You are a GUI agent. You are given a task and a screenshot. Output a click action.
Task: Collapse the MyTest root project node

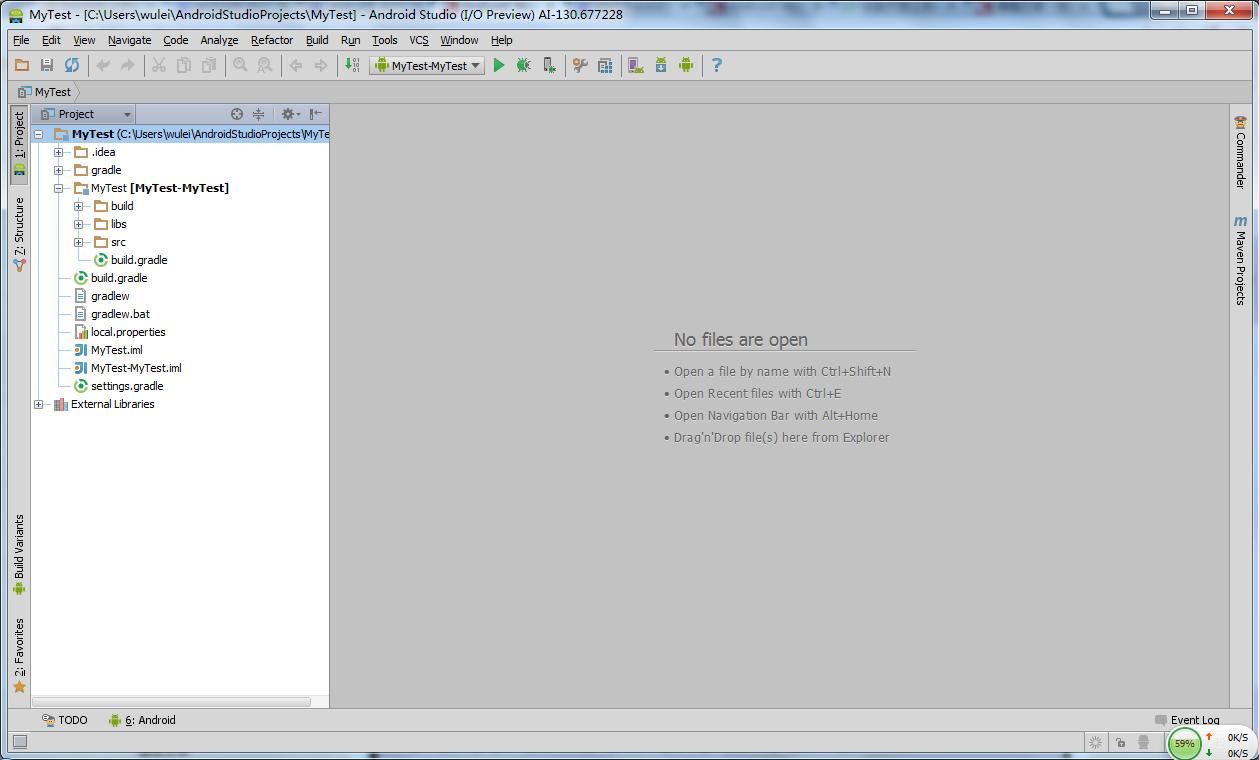[x=39, y=134]
